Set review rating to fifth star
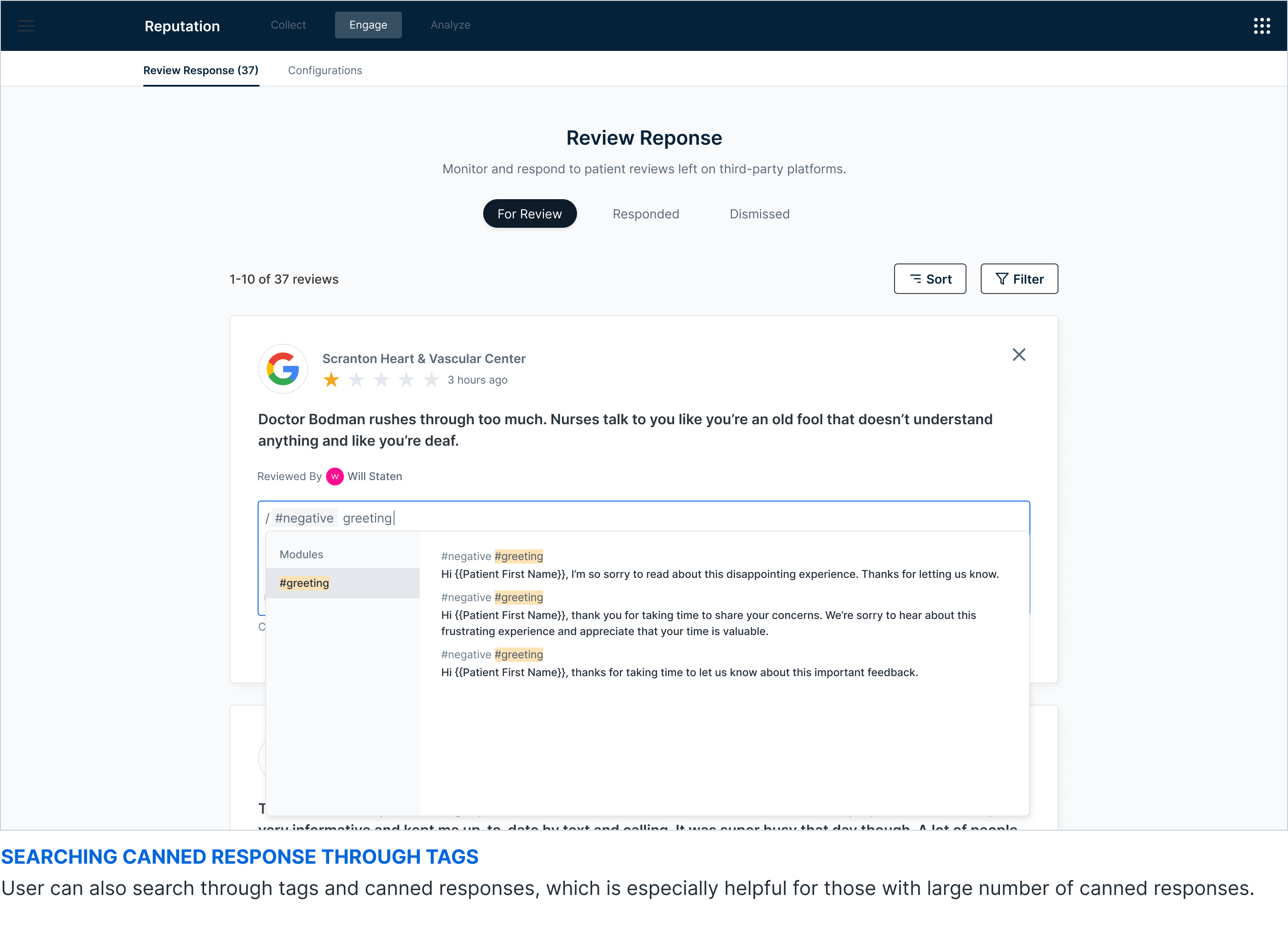The image size is (1288, 928). pos(431,380)
